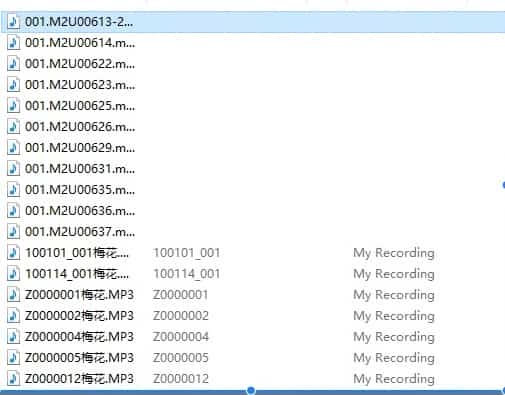505x395 pixels.
Task: Select file name 001.M2U00613-2...
Action: (79, 22)
